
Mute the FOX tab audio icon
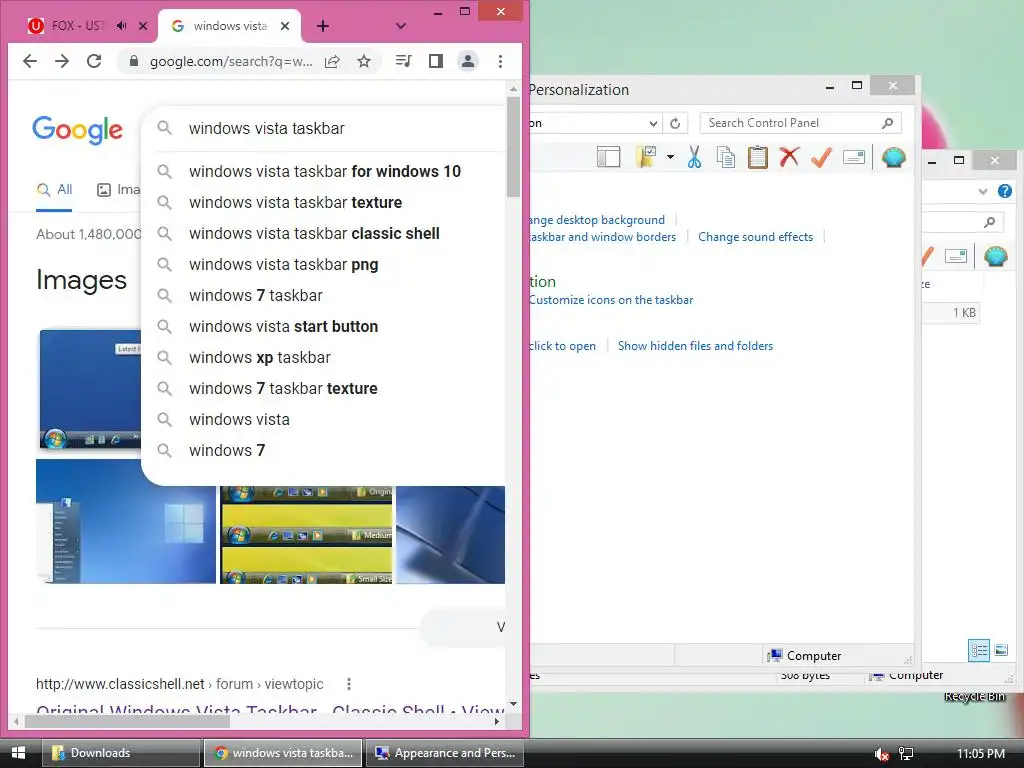tap(121, 25)
